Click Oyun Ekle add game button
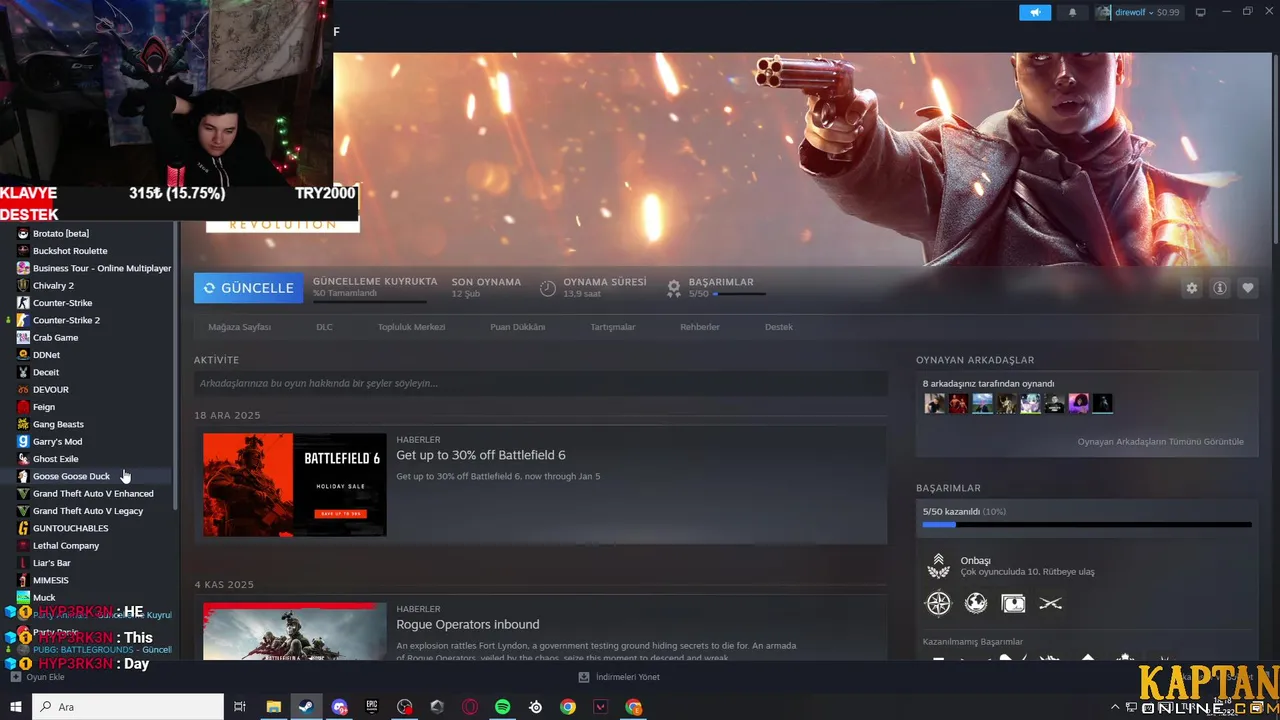Screen dimensions: 1280x720 pos(37,677)
